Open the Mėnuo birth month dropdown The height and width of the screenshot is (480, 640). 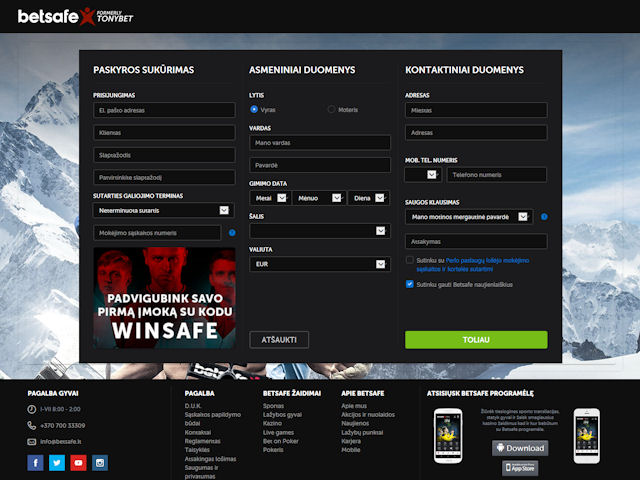click(x=319, y=198)
